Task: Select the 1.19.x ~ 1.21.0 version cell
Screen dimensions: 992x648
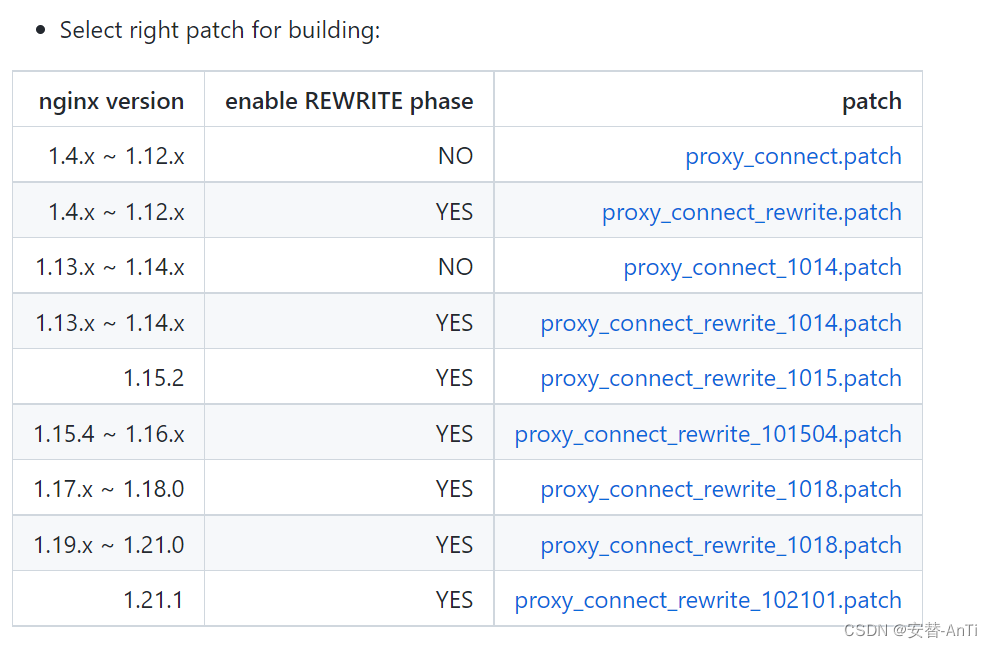Action: [109, 545]
